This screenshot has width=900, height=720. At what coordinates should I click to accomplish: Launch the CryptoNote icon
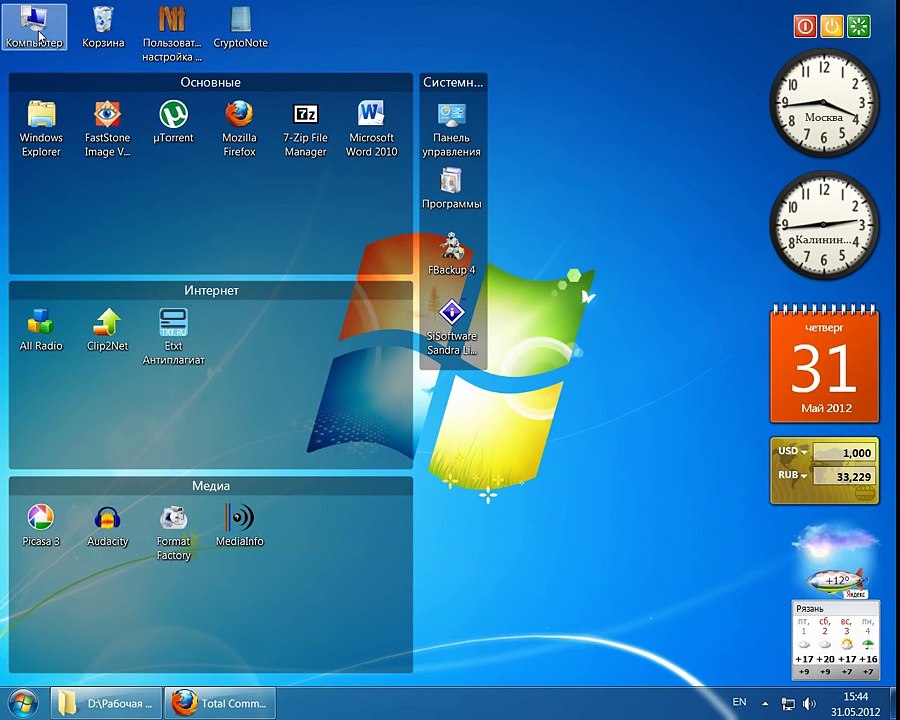240,26
